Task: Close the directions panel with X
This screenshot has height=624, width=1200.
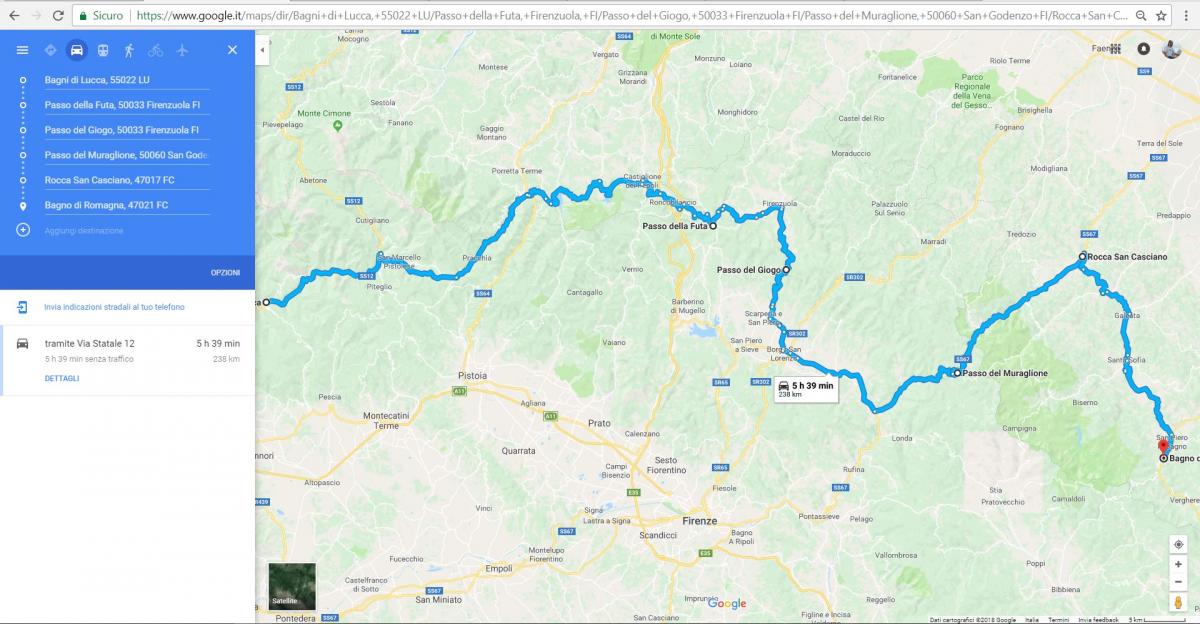Action: pos(232,50)
